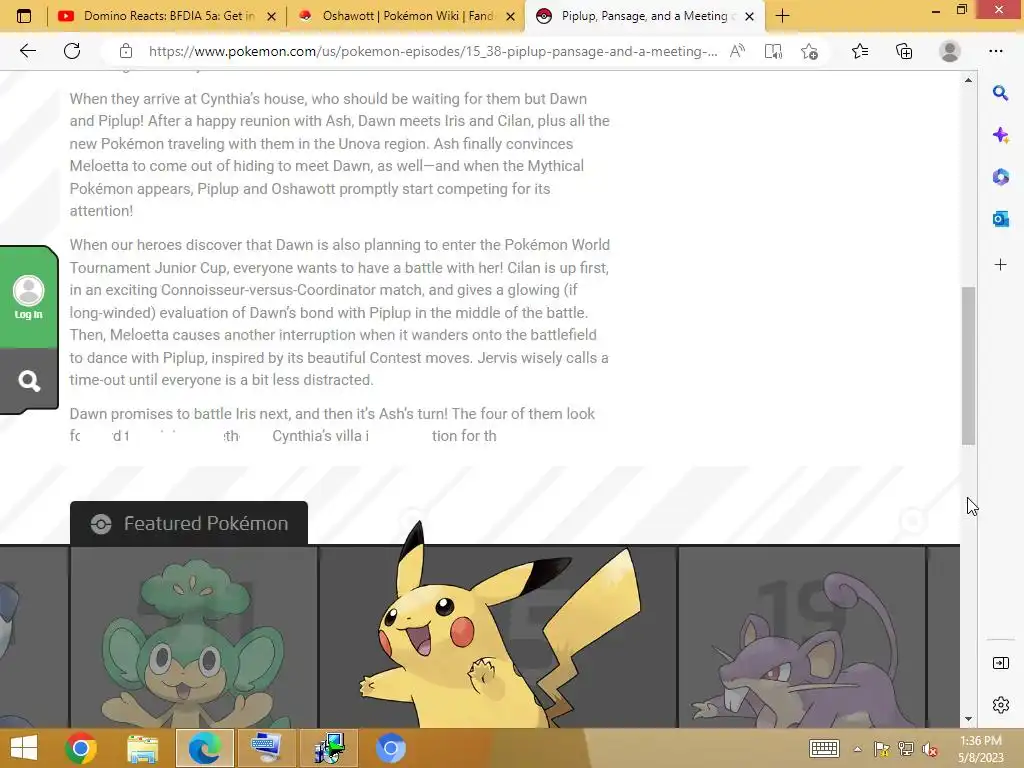Click the page scrollbar thumb

pos(968,366)
